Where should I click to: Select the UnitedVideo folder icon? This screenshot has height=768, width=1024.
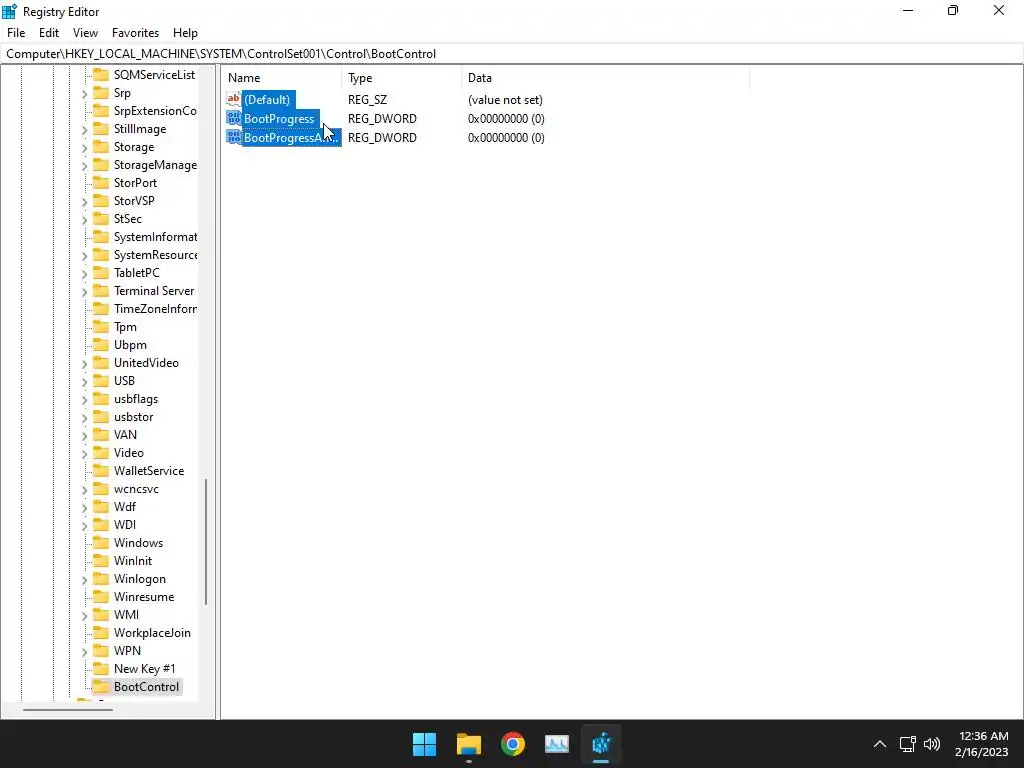point(101,362)
